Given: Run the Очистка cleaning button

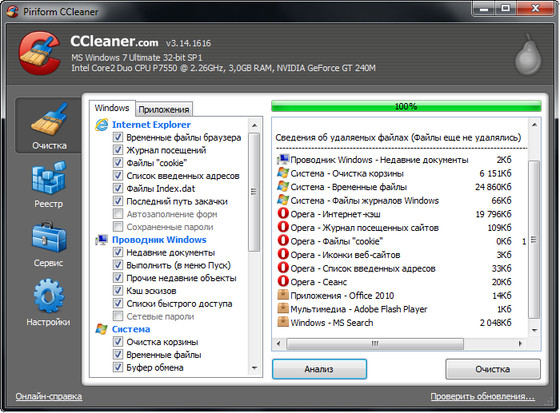Looking at the screenshot, I should tap(493, 369).
